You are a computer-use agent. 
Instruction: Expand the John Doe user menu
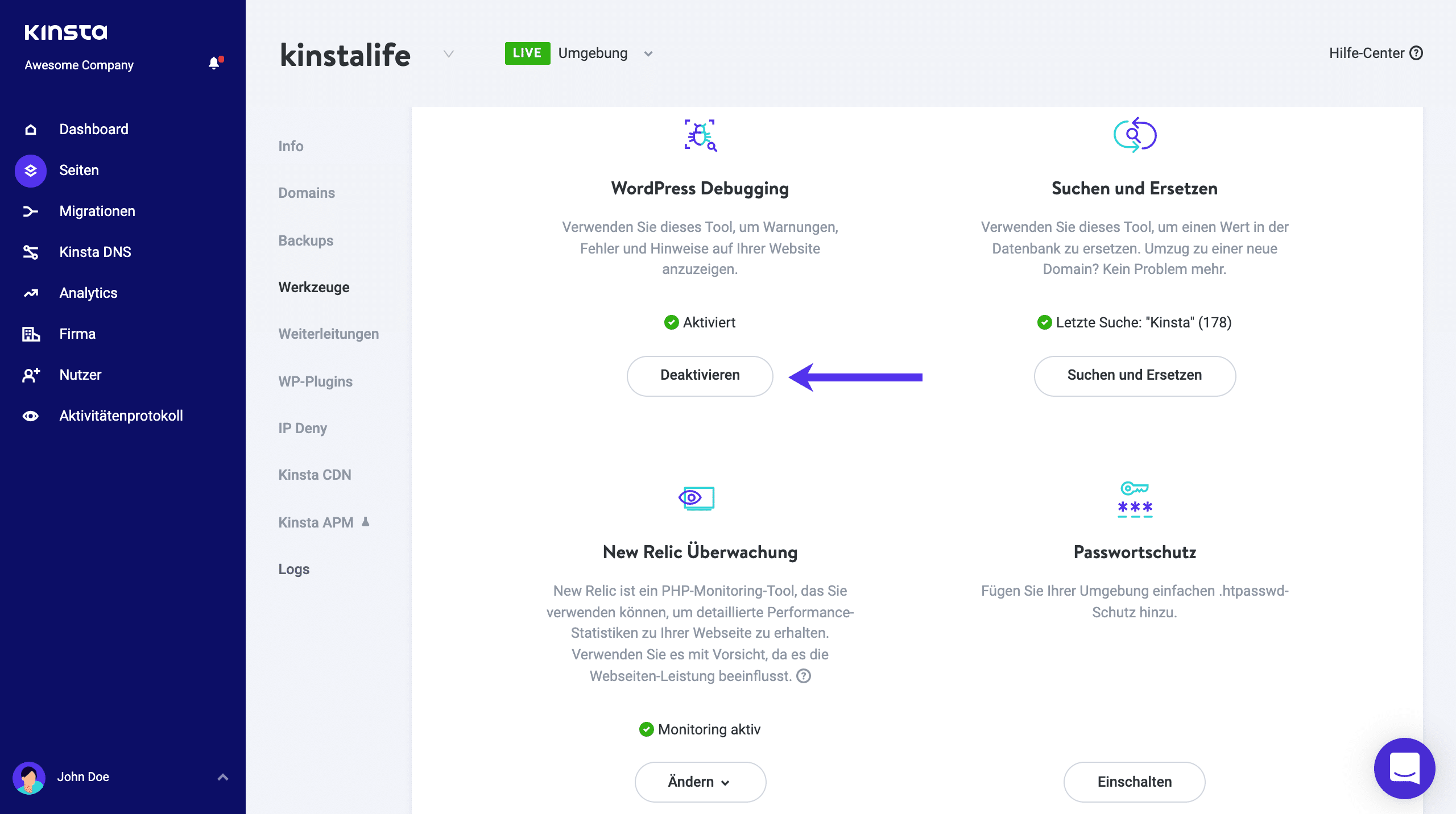[x=223, y=777]
